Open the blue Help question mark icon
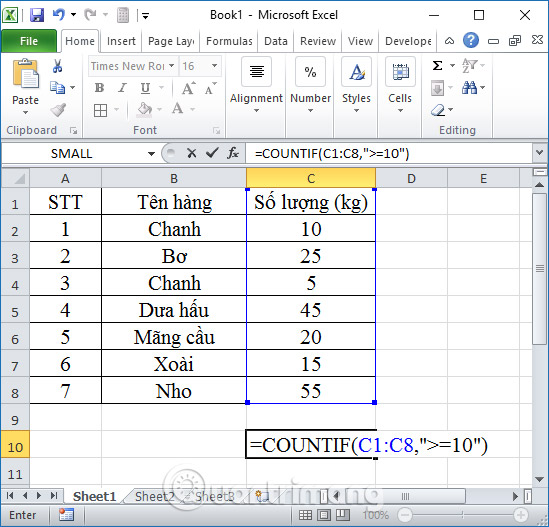 (x=471, y=41)
